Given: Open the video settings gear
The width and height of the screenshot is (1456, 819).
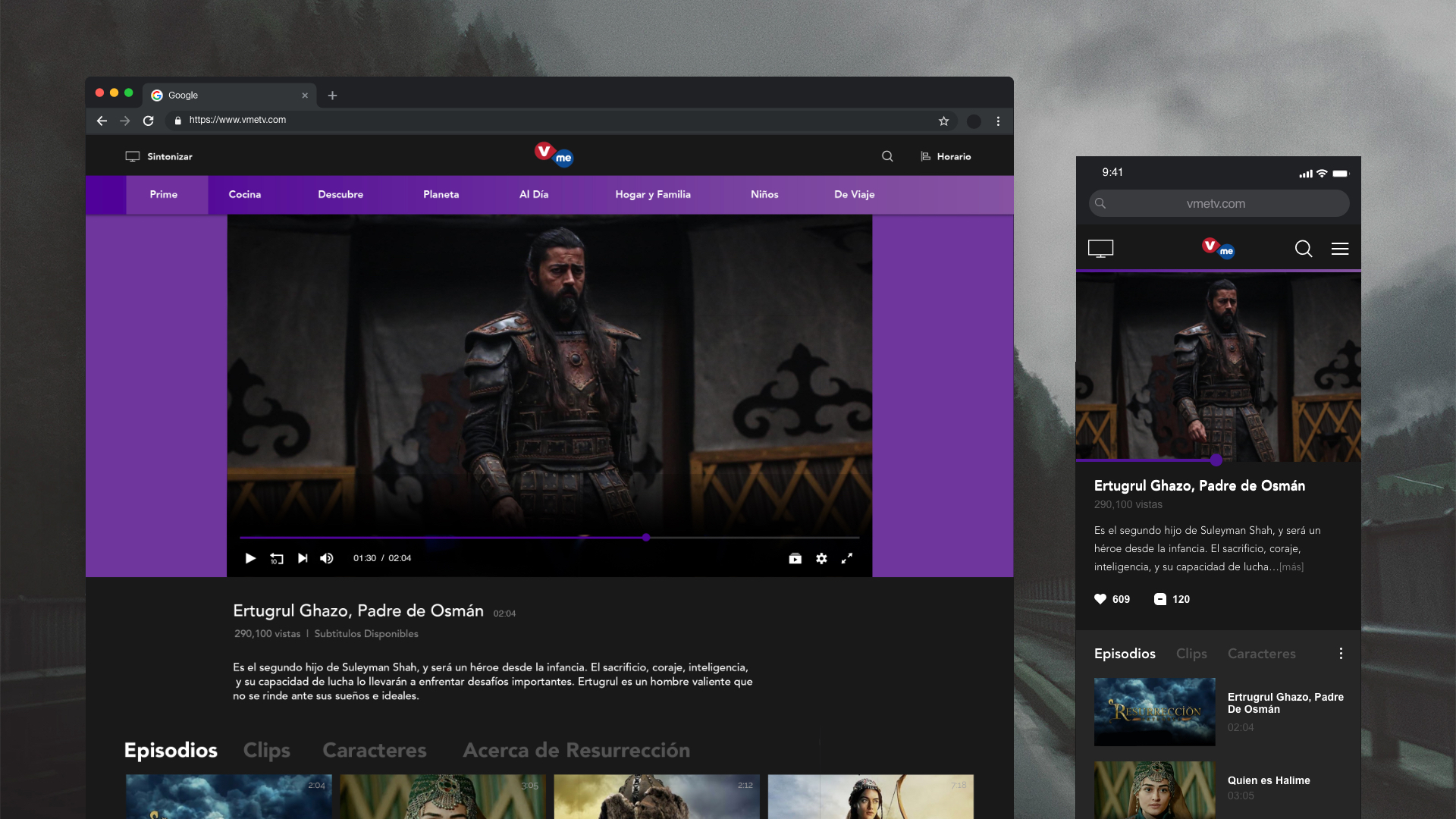Looking at the screenshot, I should [821, 558].
